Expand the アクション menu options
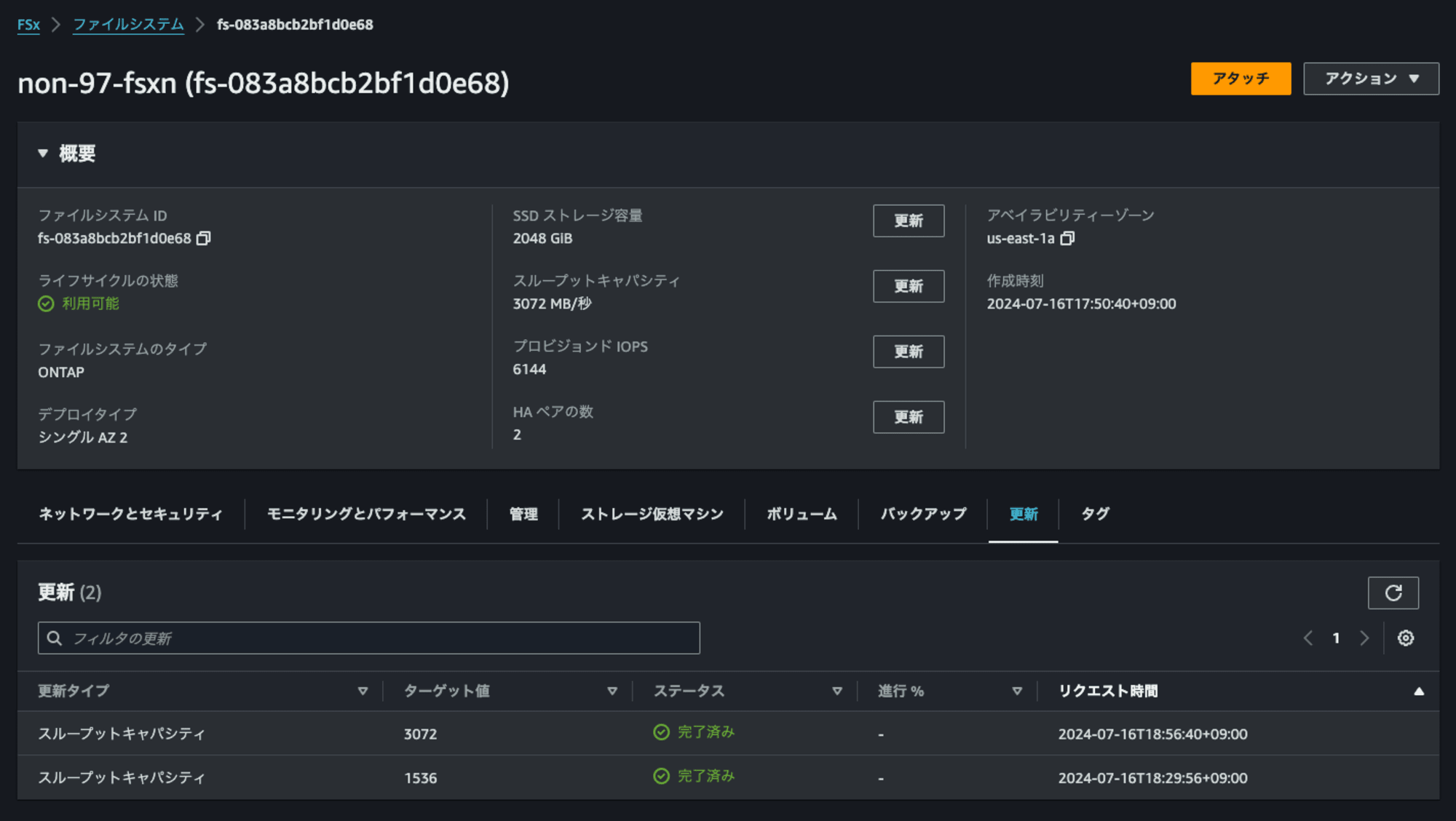1456x821 pixels. (1363, 79)
